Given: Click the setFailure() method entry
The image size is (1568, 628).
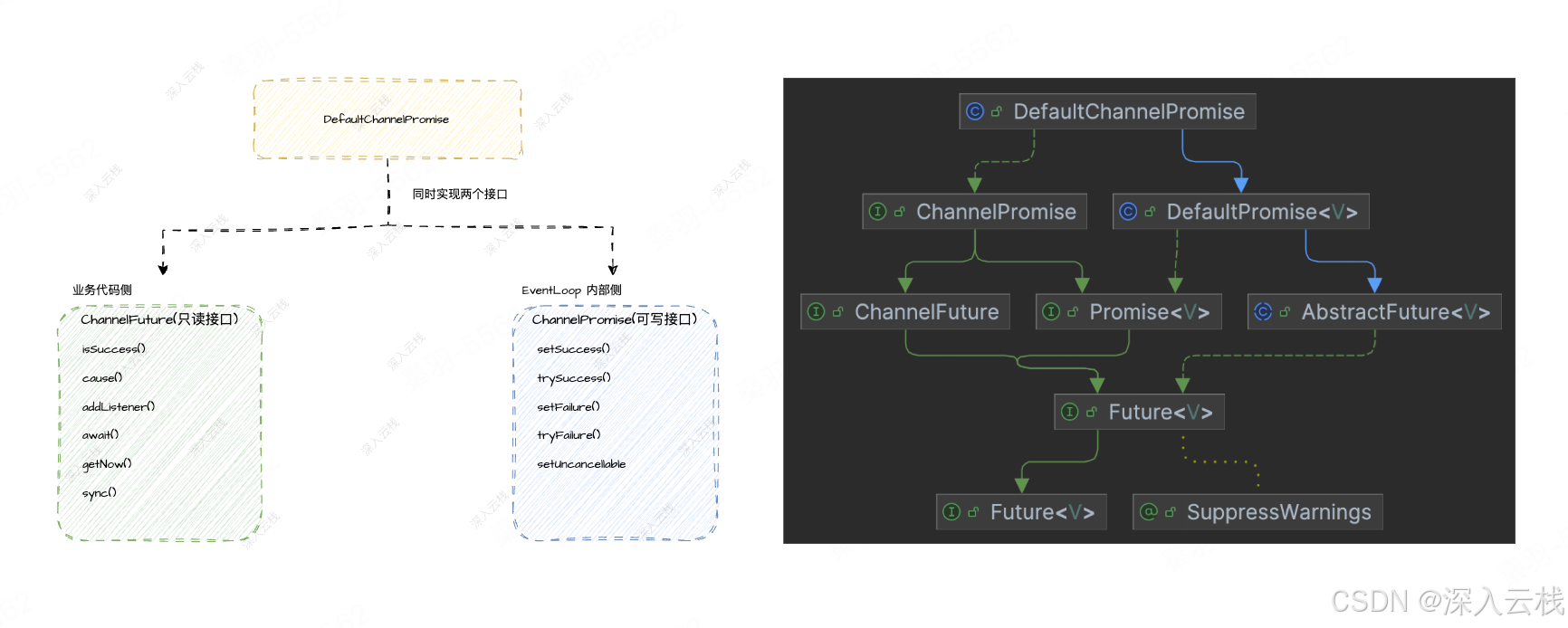Looking at the screenshot, I should click(569, 407).
